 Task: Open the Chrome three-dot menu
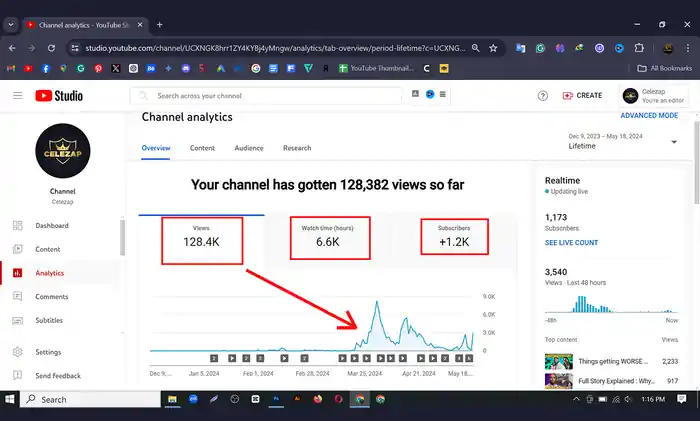tap(688, 48)
